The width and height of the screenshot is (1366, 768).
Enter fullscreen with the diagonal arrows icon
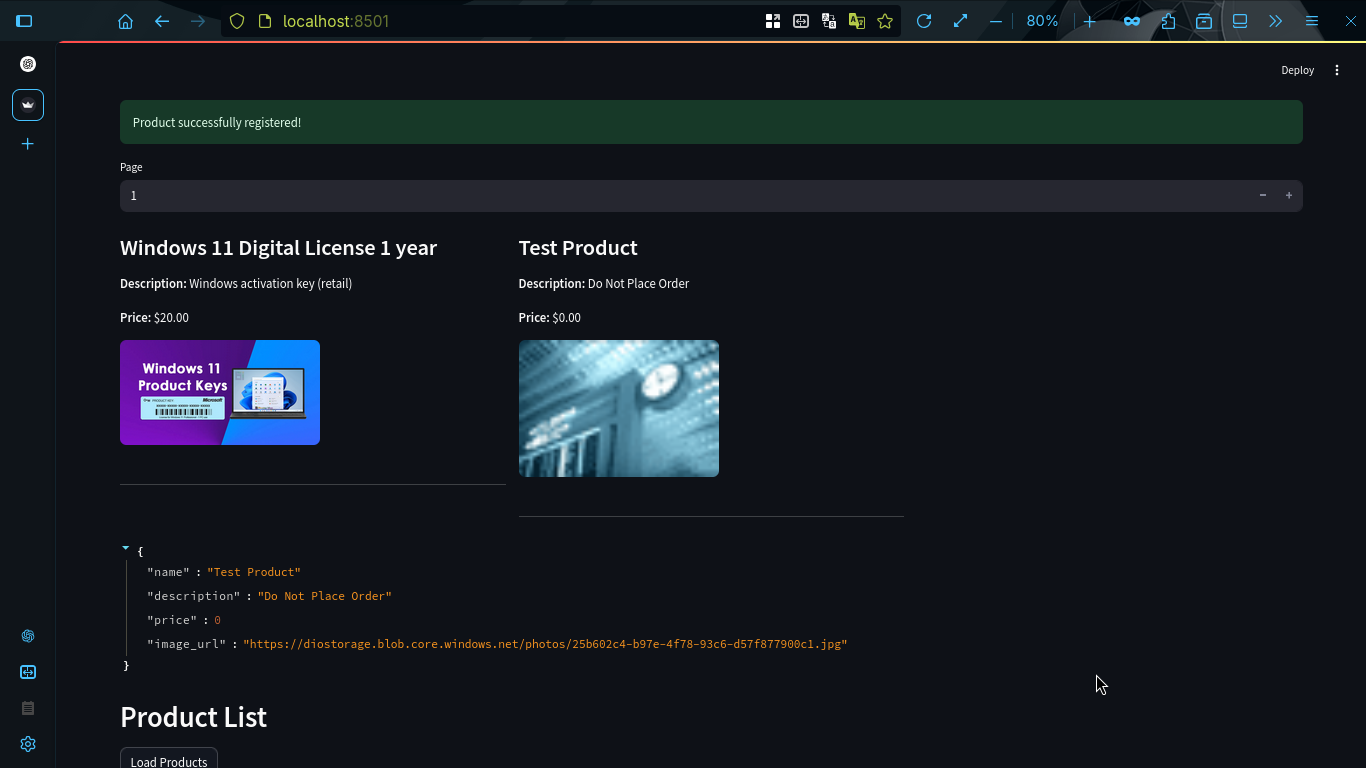(960, 20)
